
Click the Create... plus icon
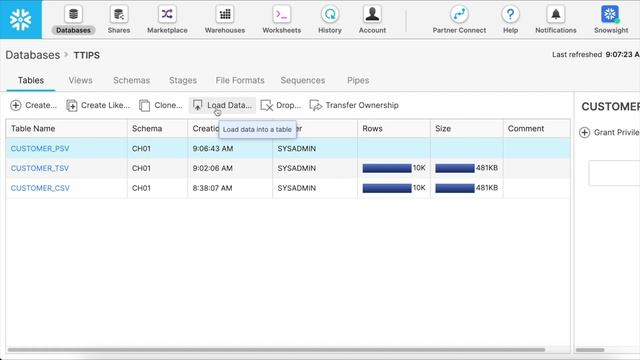pyautogui.click(x=16, y=105)
